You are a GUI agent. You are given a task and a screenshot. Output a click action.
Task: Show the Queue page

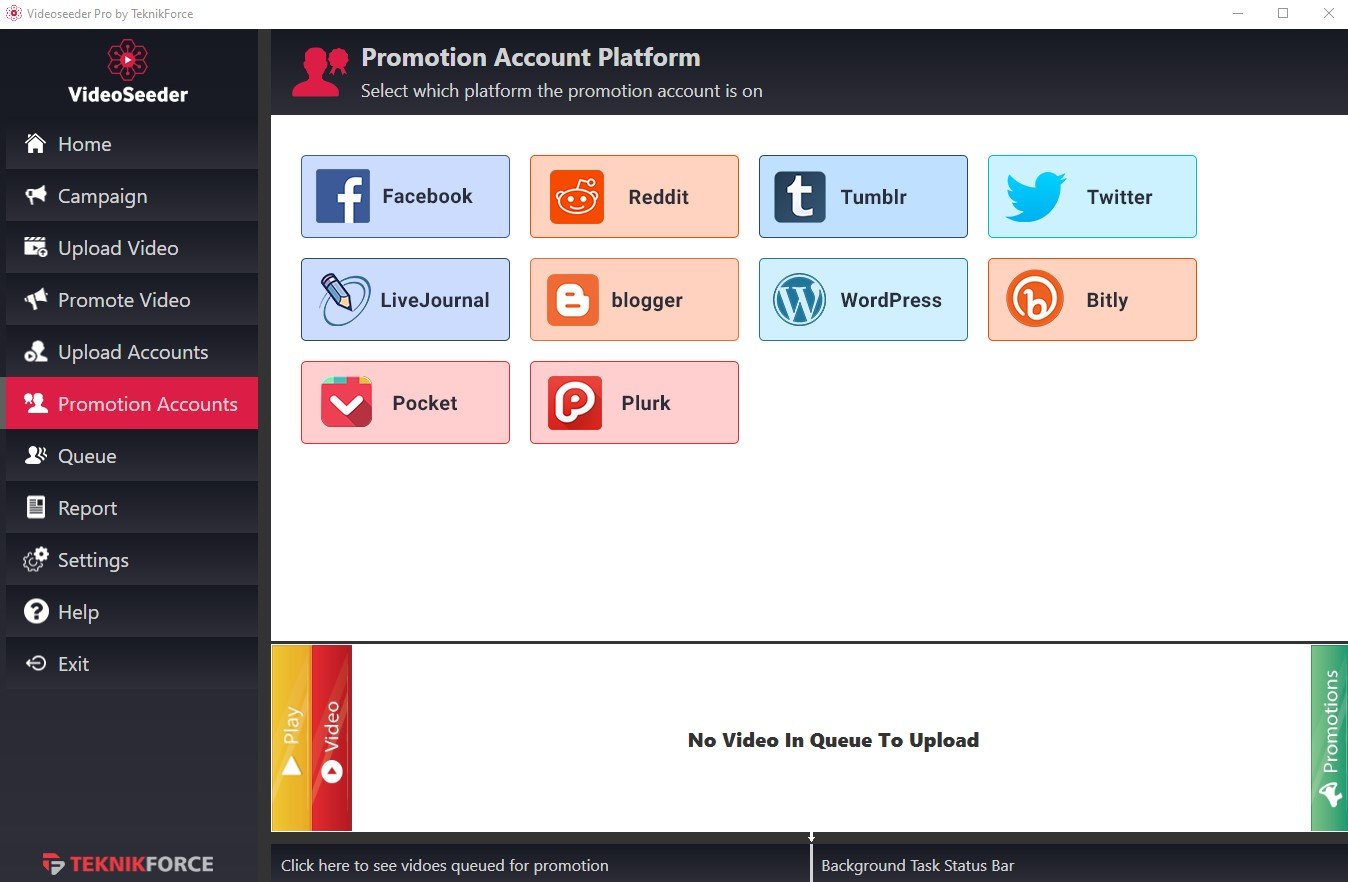(130, 456)
